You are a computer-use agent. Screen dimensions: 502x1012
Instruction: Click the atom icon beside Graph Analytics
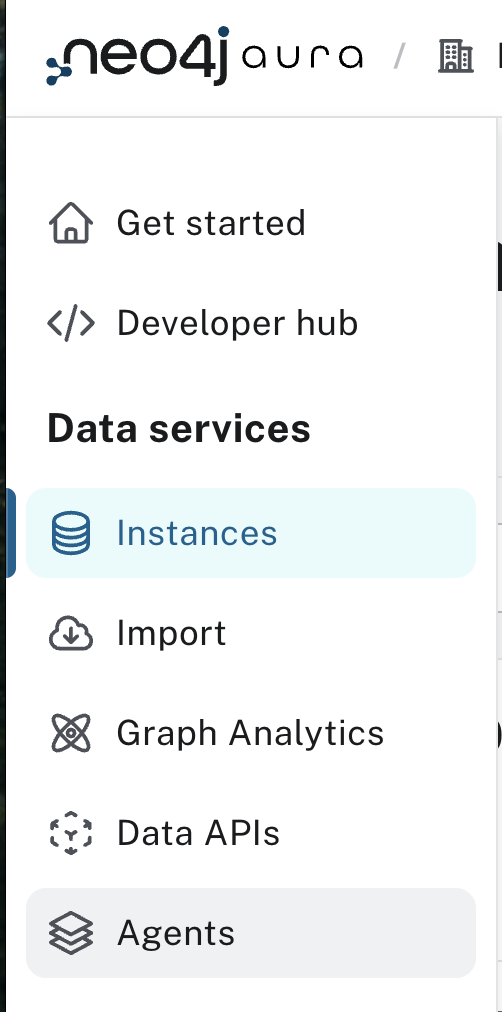click(71, 733)
